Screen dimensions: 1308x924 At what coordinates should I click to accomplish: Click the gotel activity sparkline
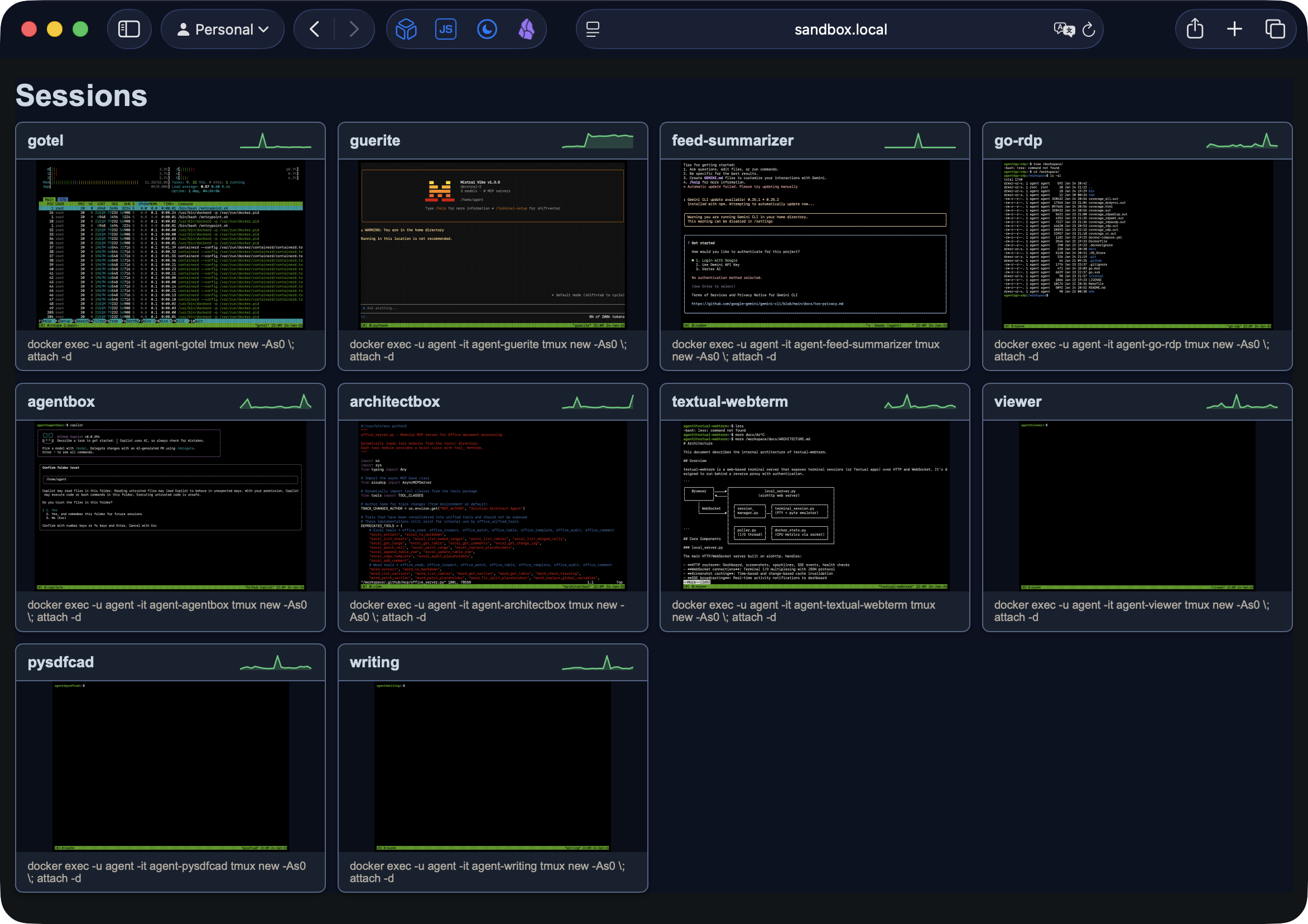276,141
